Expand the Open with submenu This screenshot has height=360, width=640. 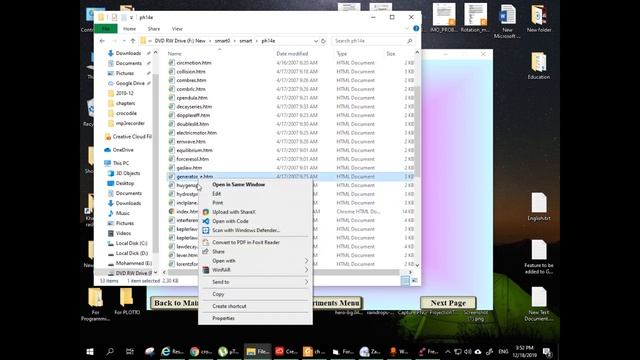point(256,260)
